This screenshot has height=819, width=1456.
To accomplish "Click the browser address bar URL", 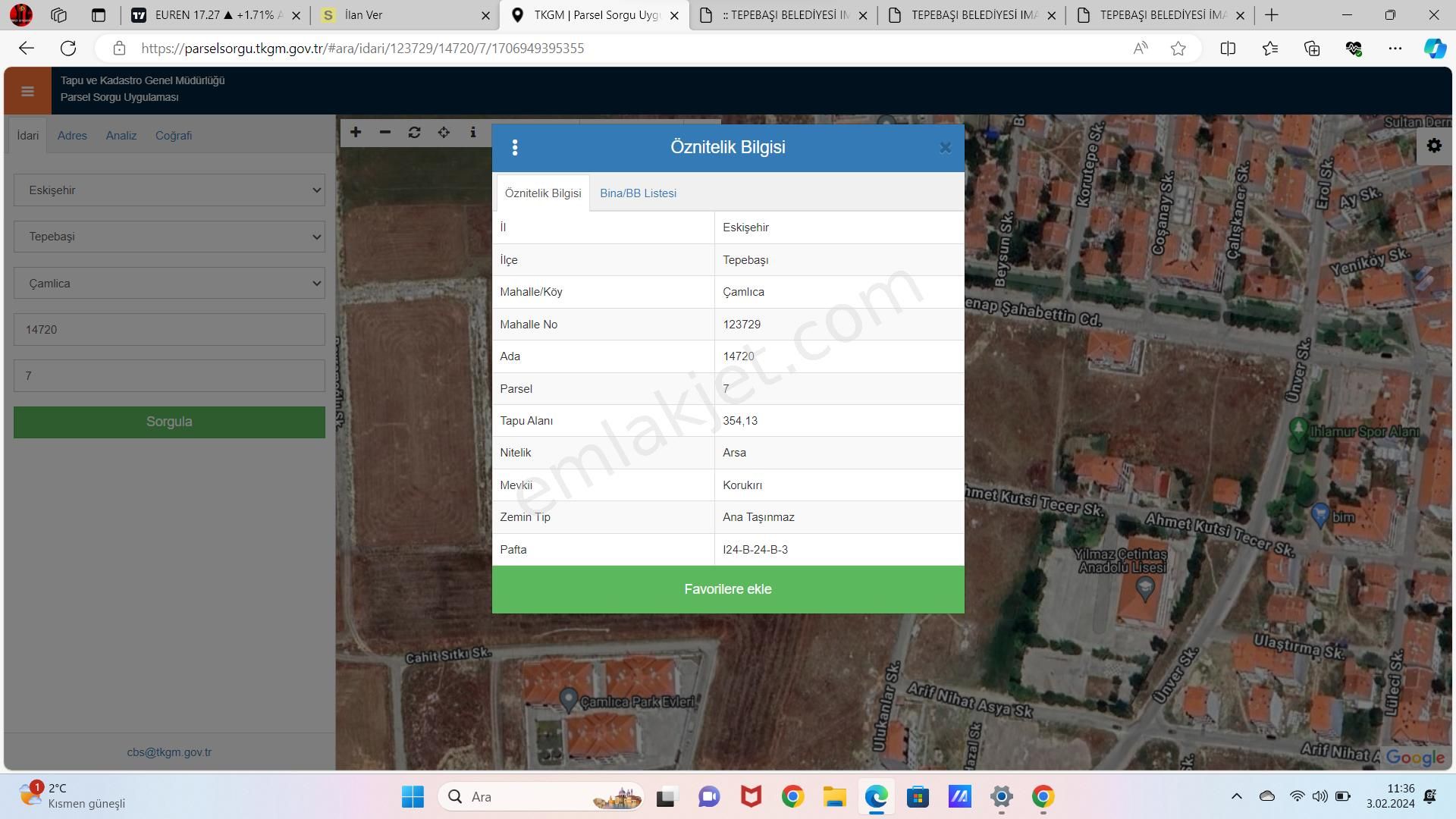I will point(362,49).
